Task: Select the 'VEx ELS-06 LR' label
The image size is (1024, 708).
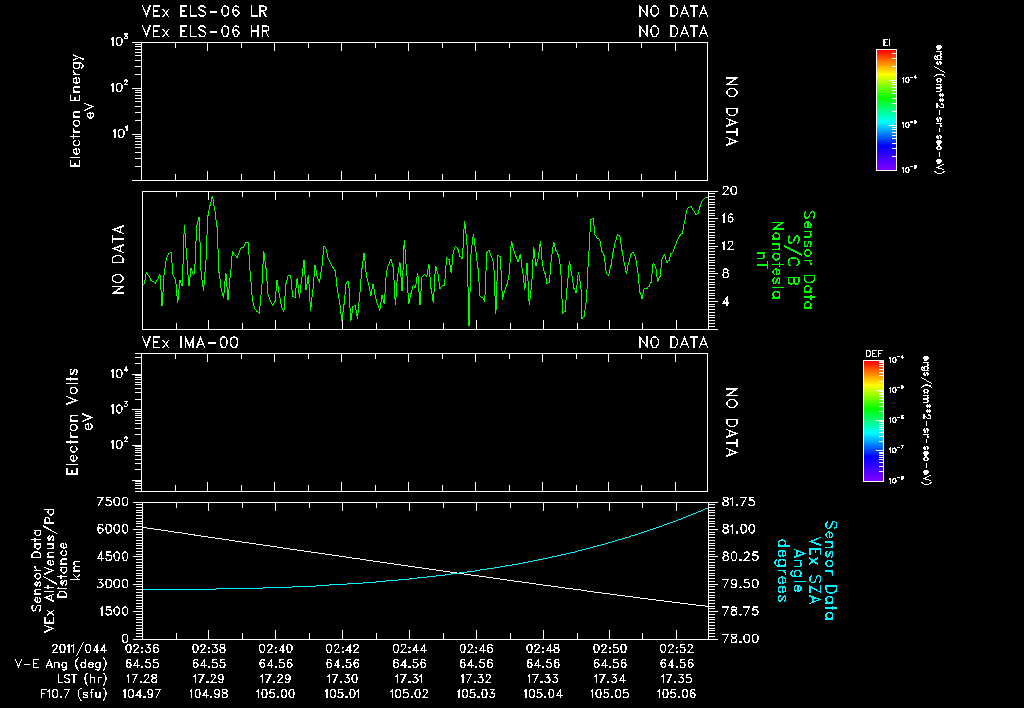Action: pyautogui.click(x=204, y=12)
